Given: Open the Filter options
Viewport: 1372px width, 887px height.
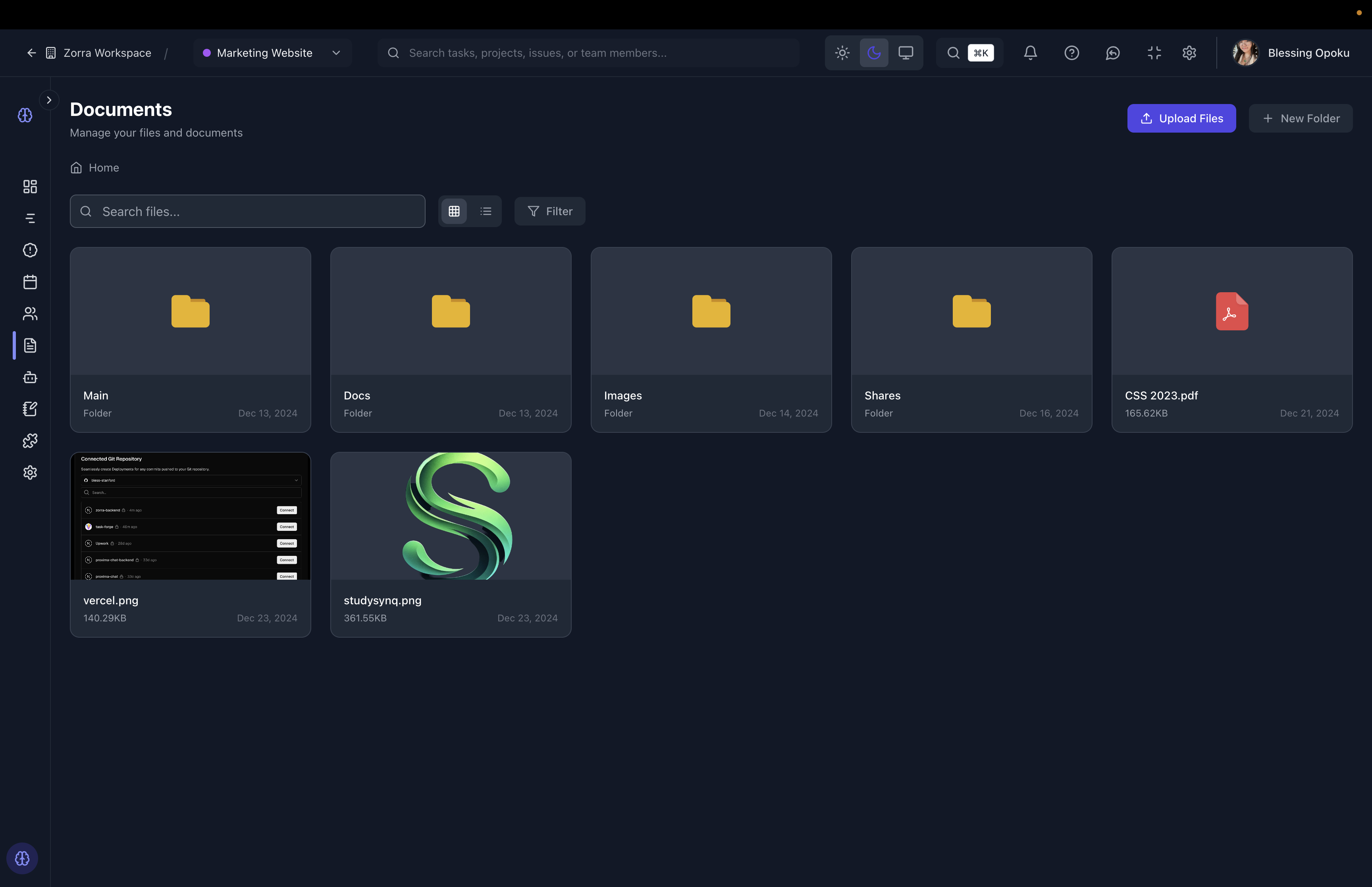Looking at the screenshot, I should point(550,211).
